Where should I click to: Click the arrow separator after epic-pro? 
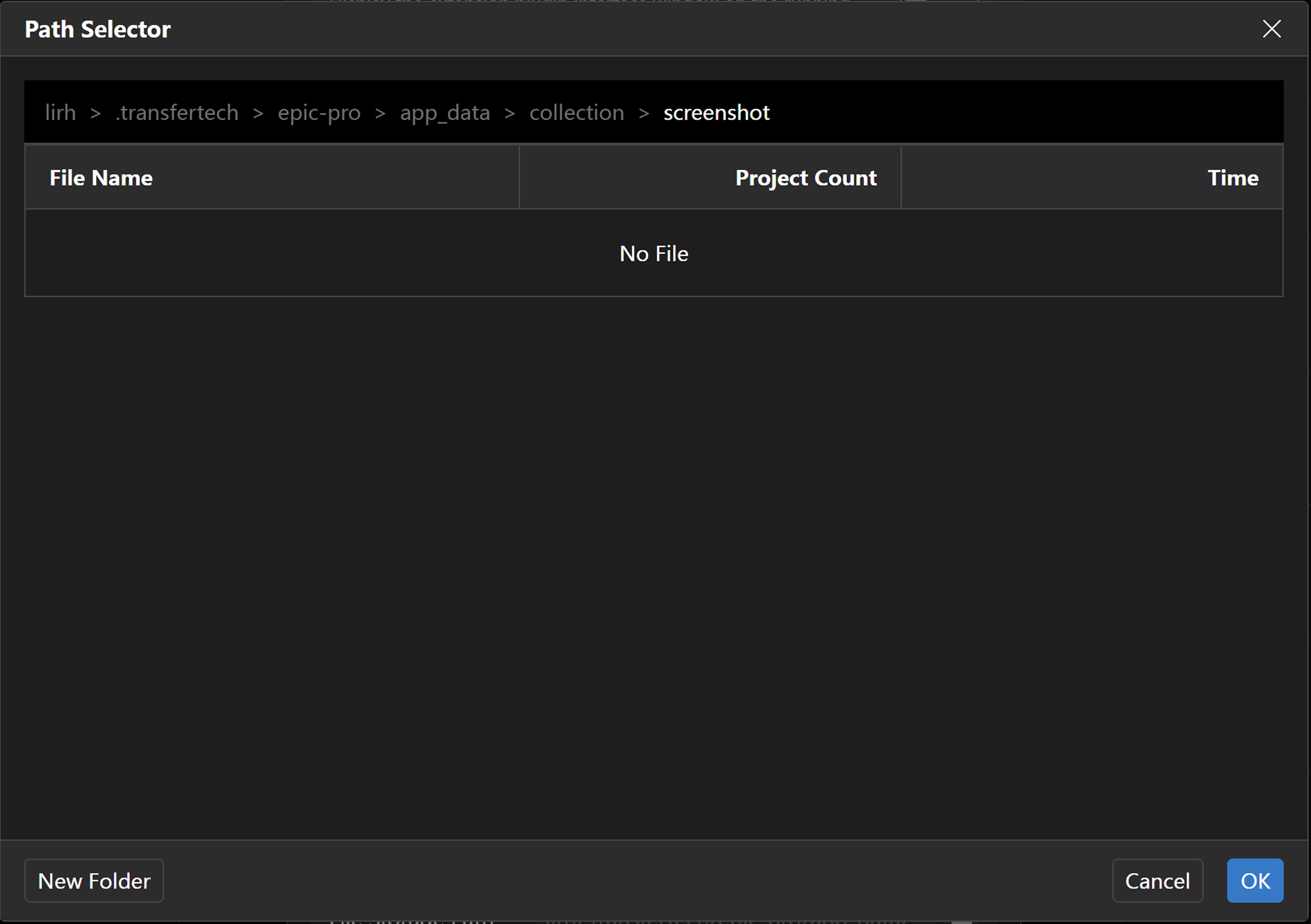point(380,113)
